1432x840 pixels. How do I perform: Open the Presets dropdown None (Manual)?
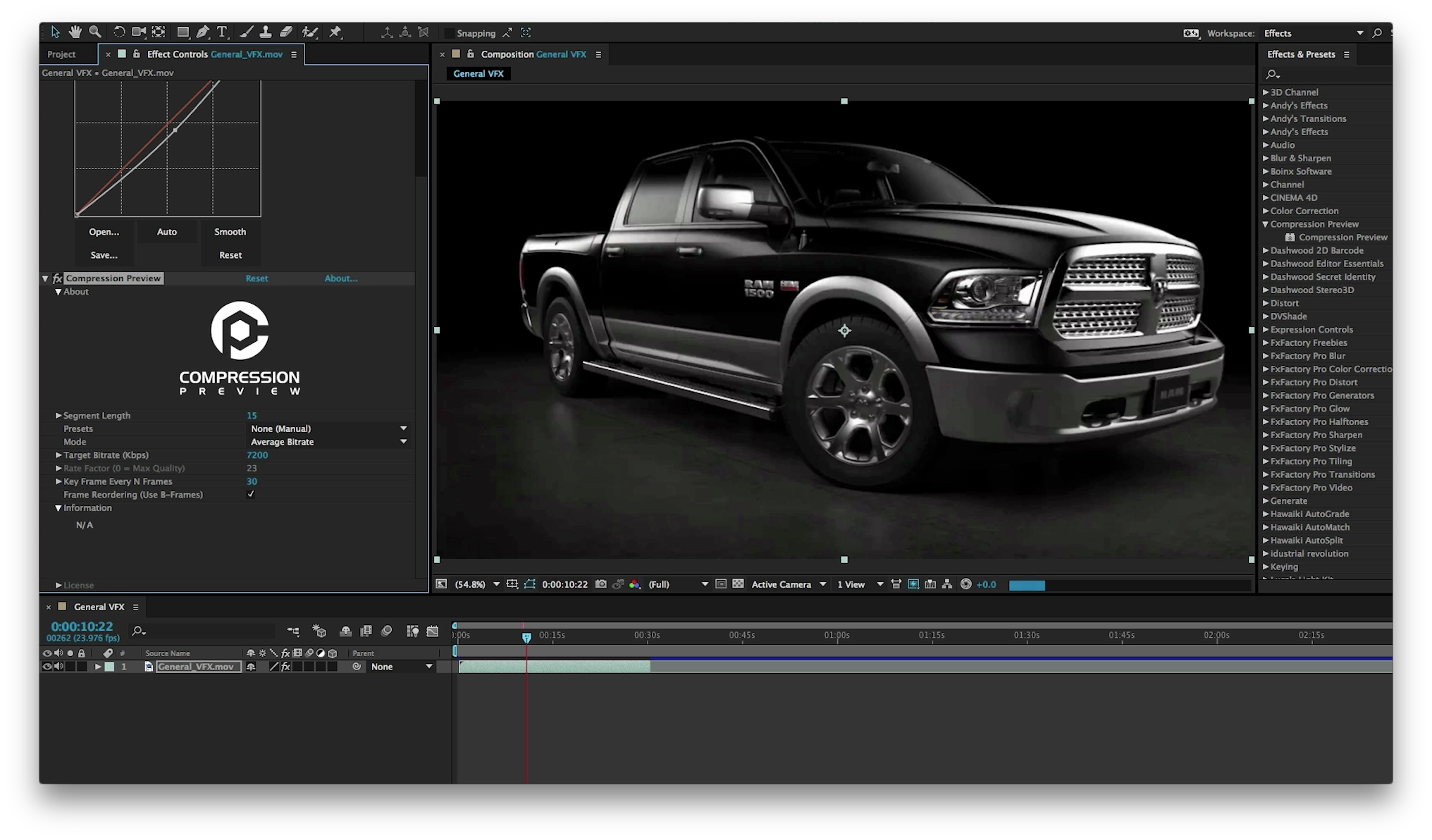328,428
